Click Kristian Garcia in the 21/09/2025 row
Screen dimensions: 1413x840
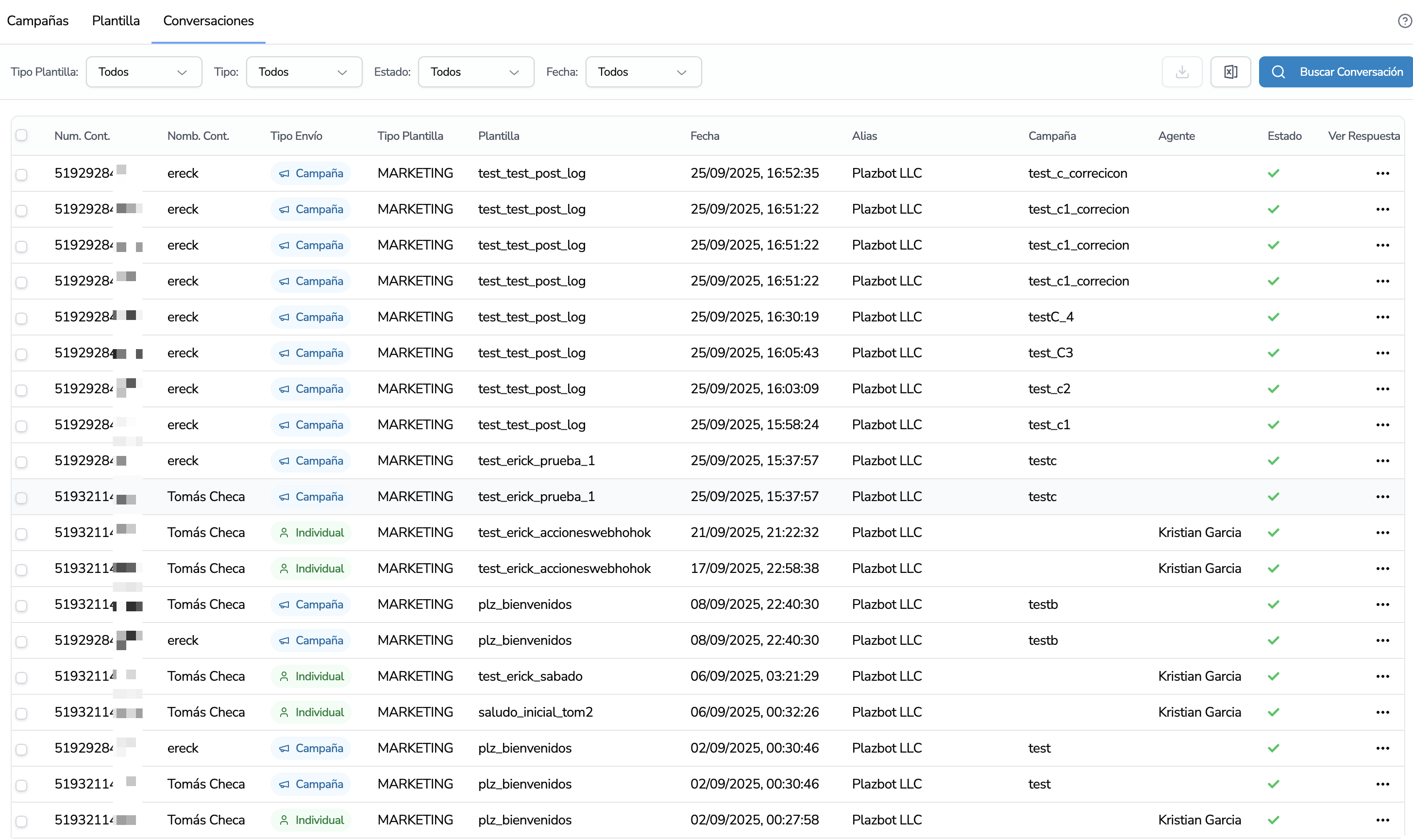click(x=1199, y=533)
